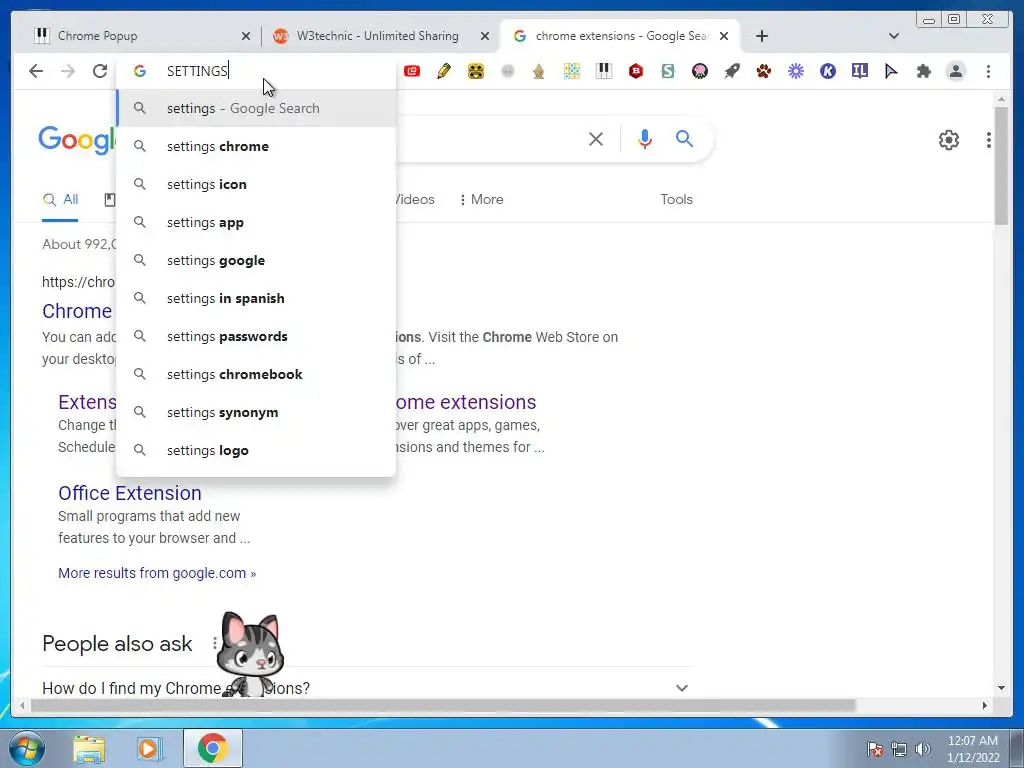
Task: Go back to the previous page
Action: click(x=36, y=71)
